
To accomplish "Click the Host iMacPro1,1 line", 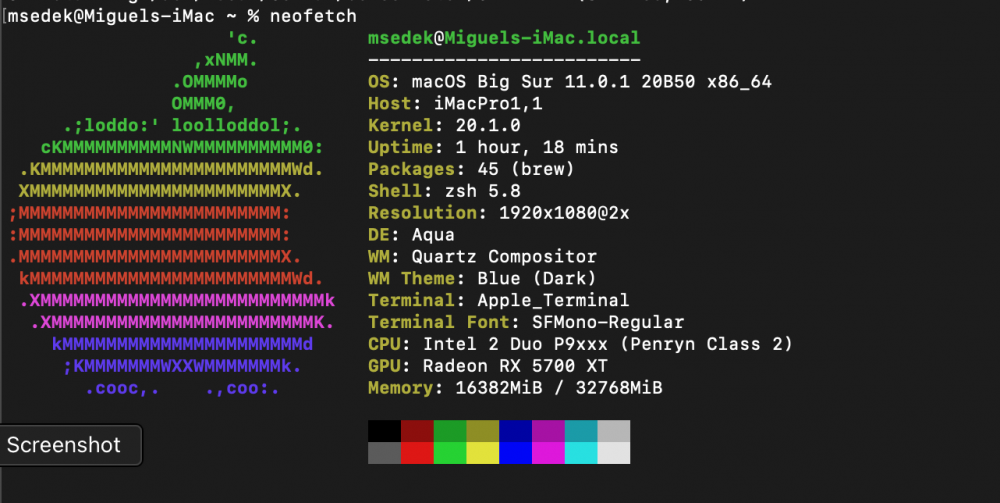I will tap(455, 104).
